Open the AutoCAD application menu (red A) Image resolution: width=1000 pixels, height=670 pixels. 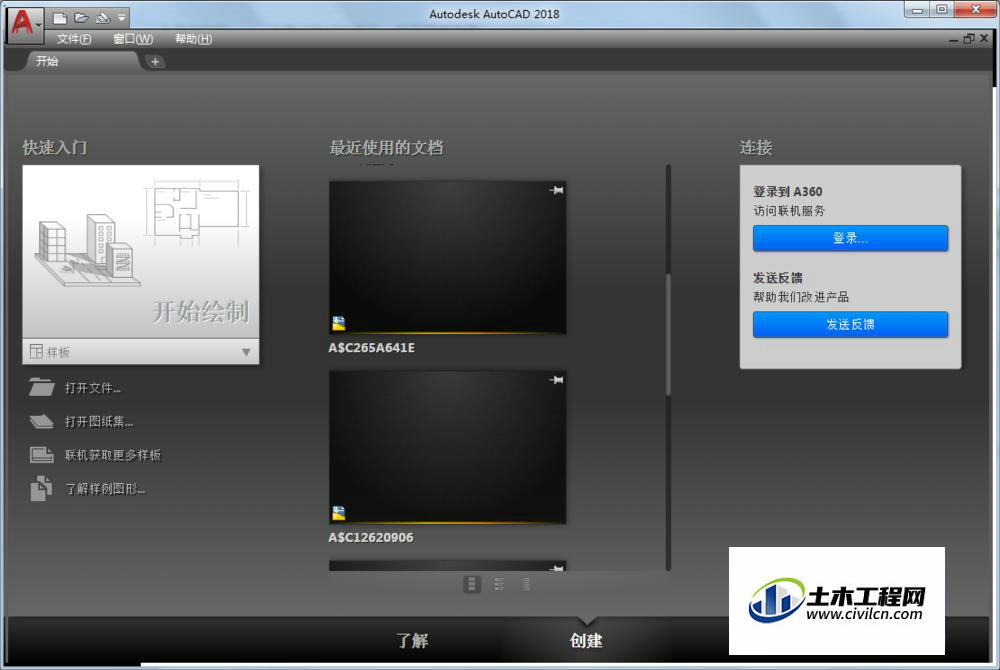pyautogui.click(x=24, y=24)
